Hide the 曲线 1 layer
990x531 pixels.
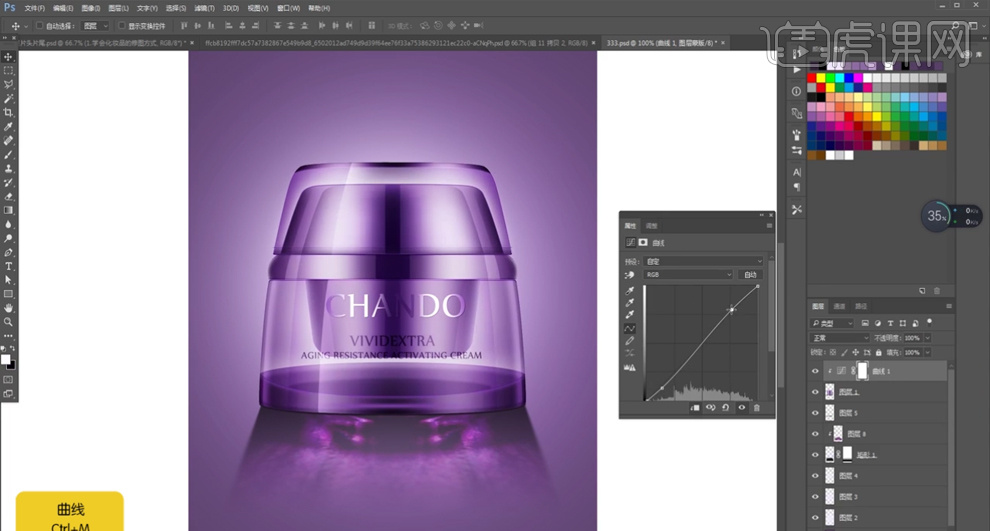815,371
